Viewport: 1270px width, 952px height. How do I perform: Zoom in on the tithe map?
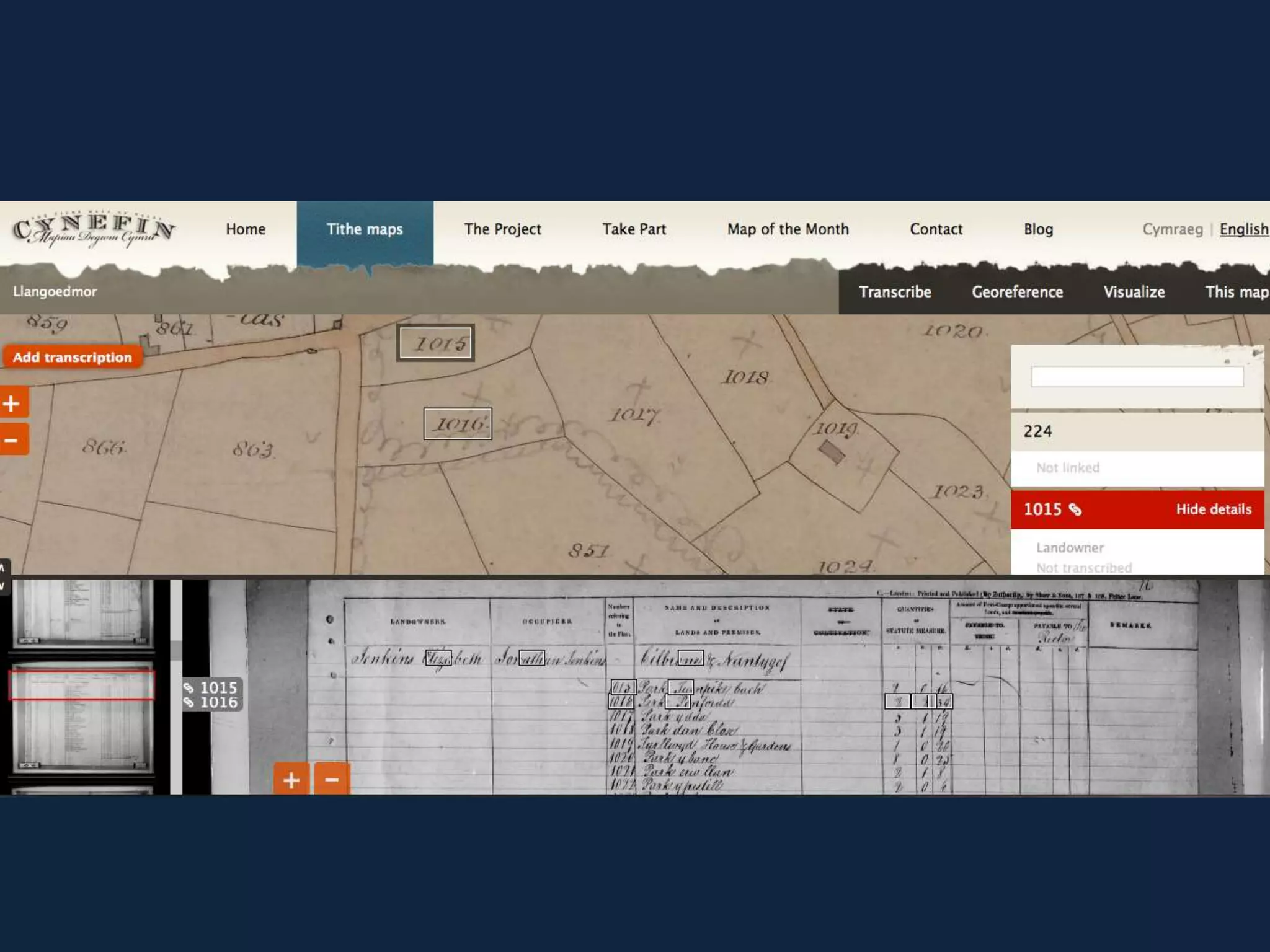[x=12, y=403]
